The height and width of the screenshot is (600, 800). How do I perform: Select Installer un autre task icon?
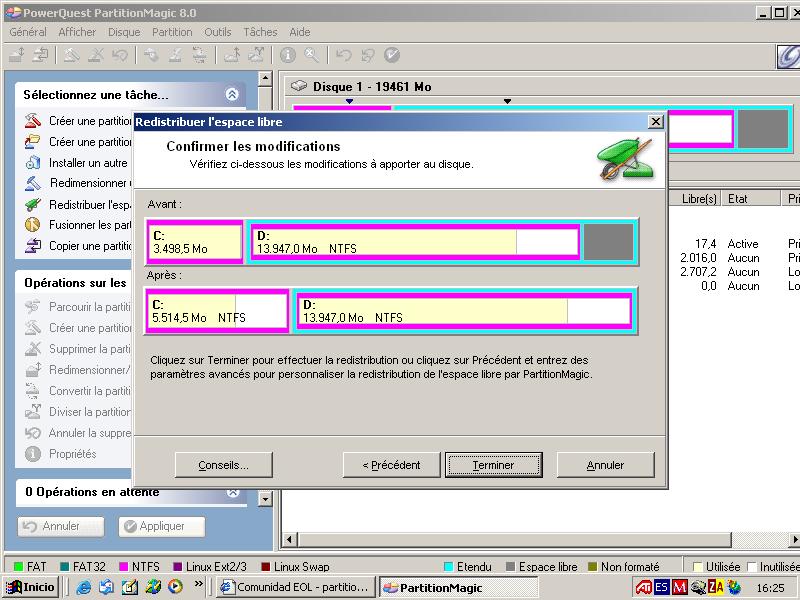click(x=32, y=163)
